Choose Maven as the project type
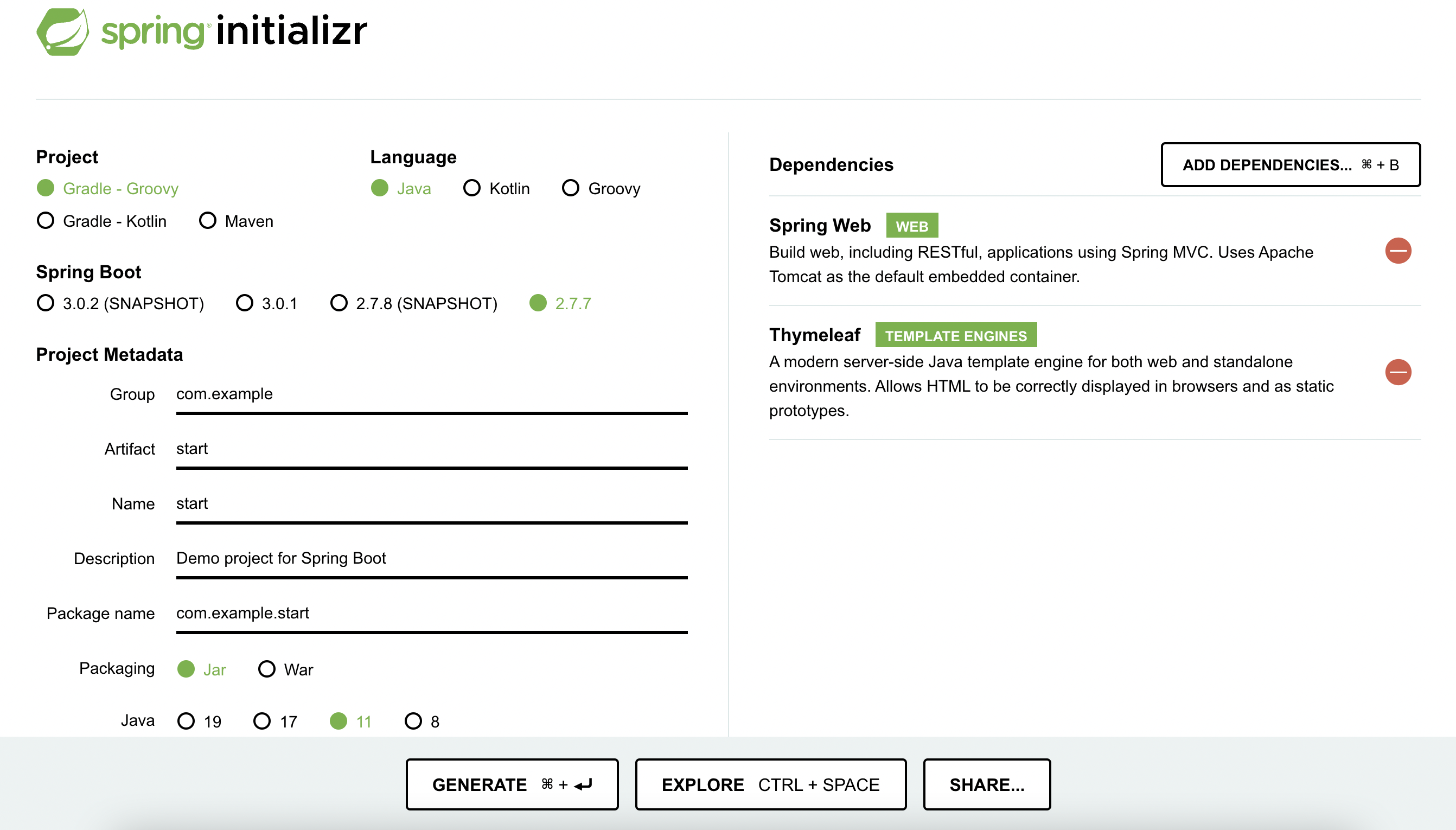1456x830 pixels. coord(237,221)
